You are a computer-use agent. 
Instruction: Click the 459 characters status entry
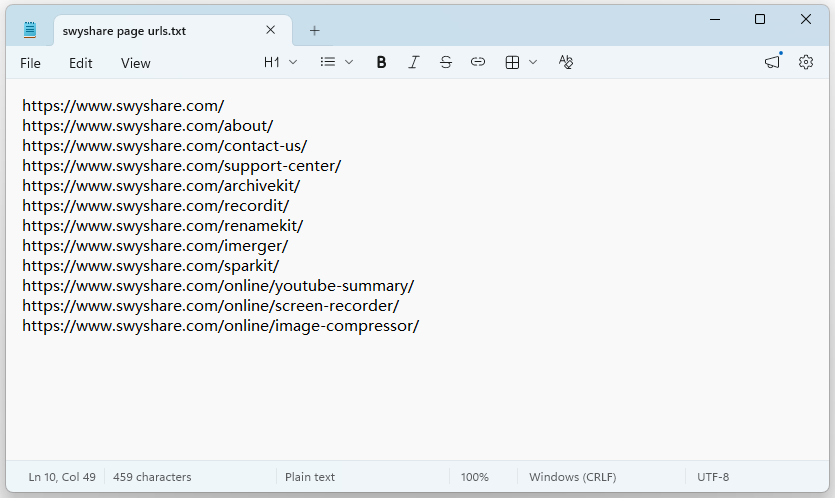pyautogui.click(x=152, y=477)
